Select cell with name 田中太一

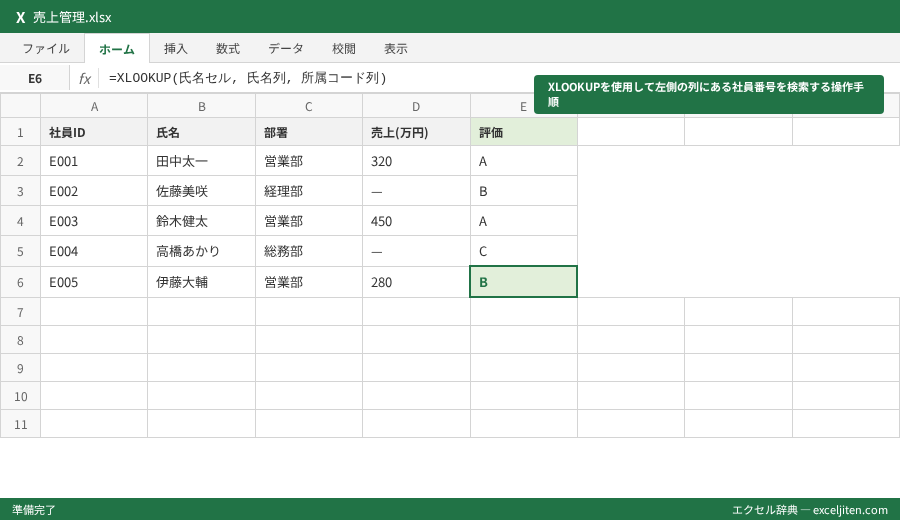point(201,161)
